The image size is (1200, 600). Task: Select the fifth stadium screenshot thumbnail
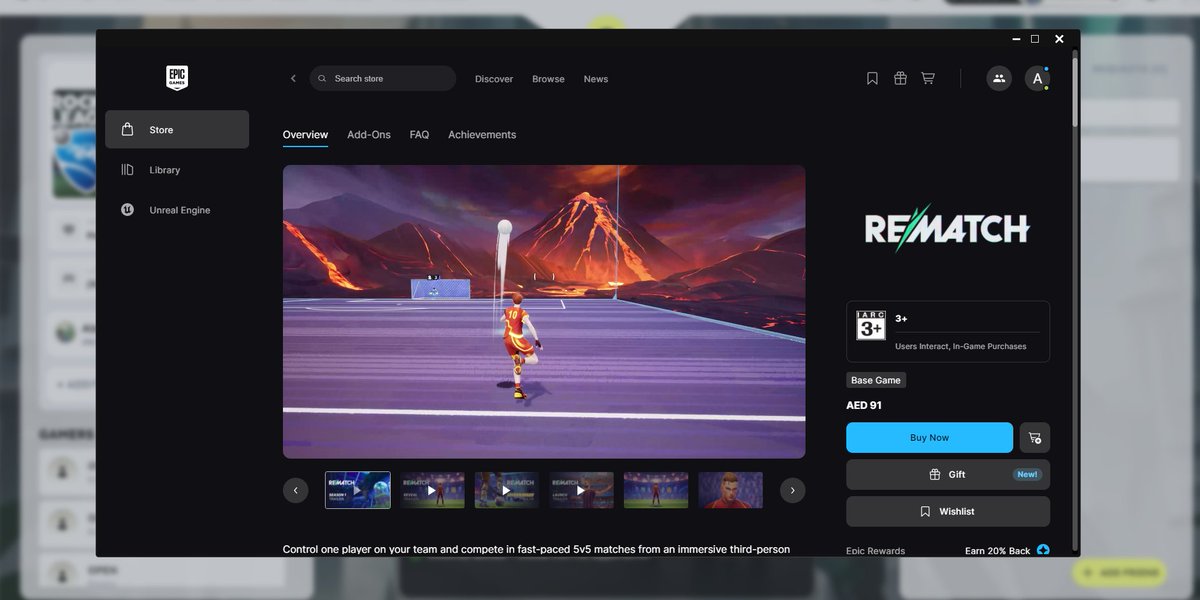pos(656,490)
